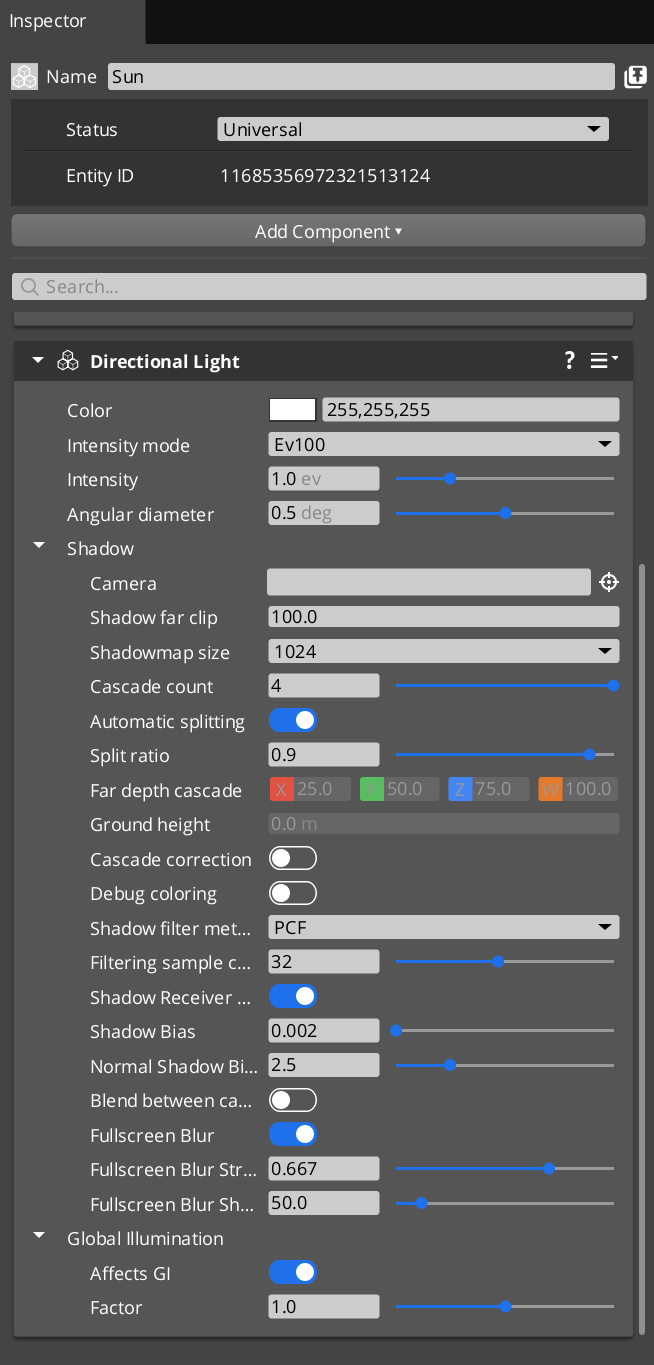654x1365 pixels.
Task: Open Shadowmap size dropdown
Action: [443, 652]
